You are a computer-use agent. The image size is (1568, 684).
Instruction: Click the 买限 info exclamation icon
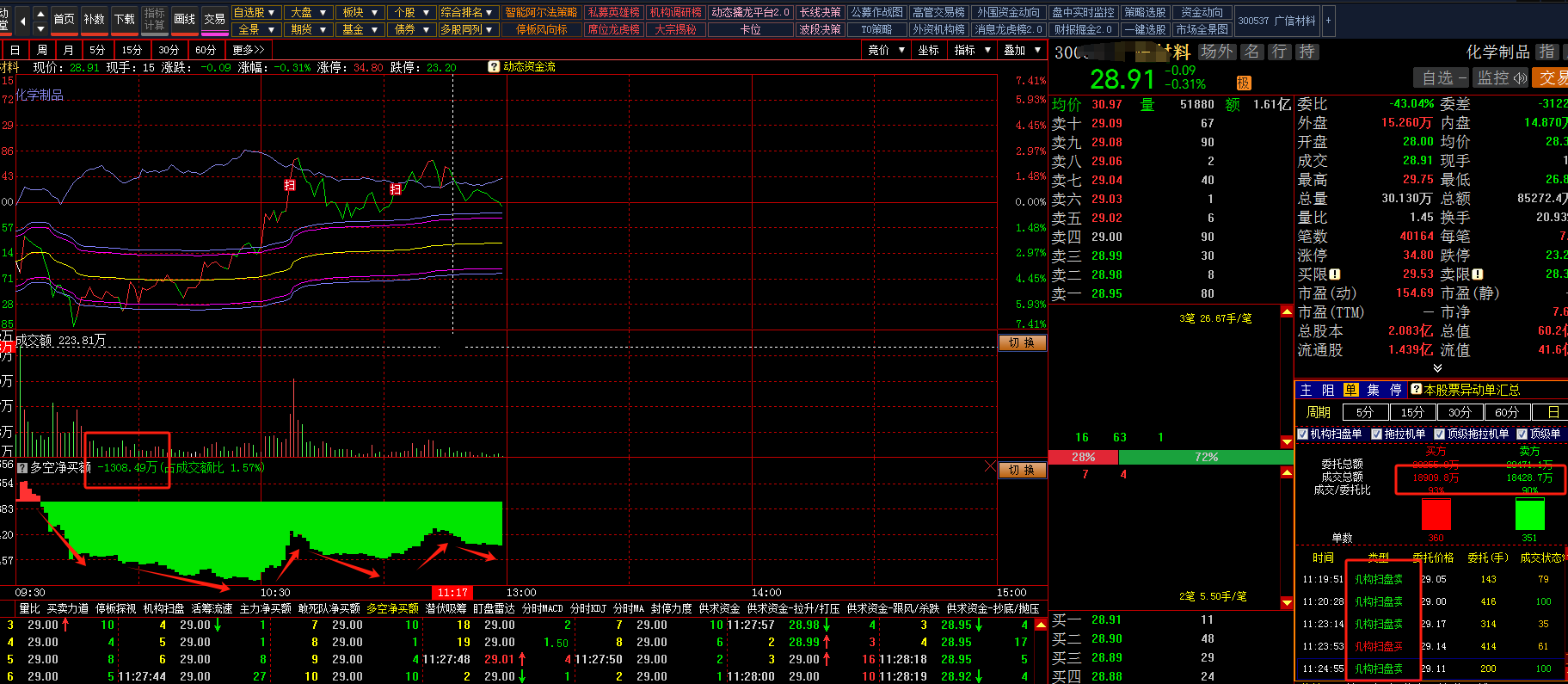tap(1335, 274)
